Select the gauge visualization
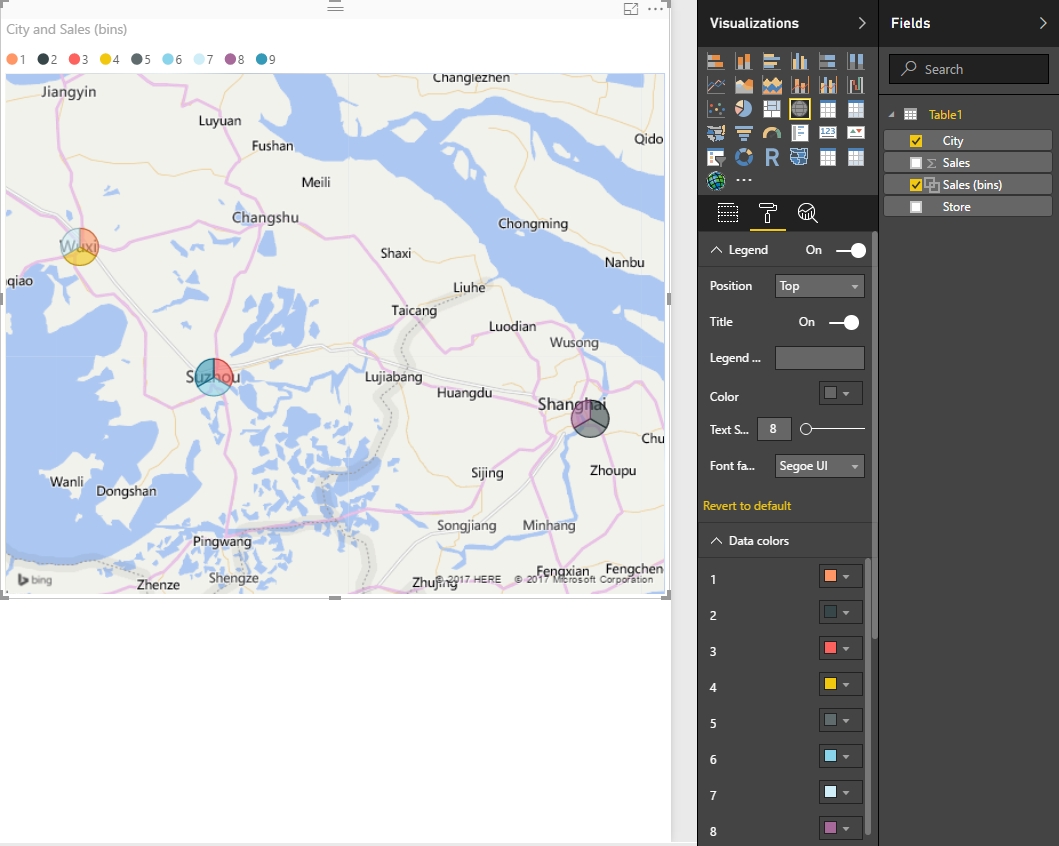 click(771, 133)
